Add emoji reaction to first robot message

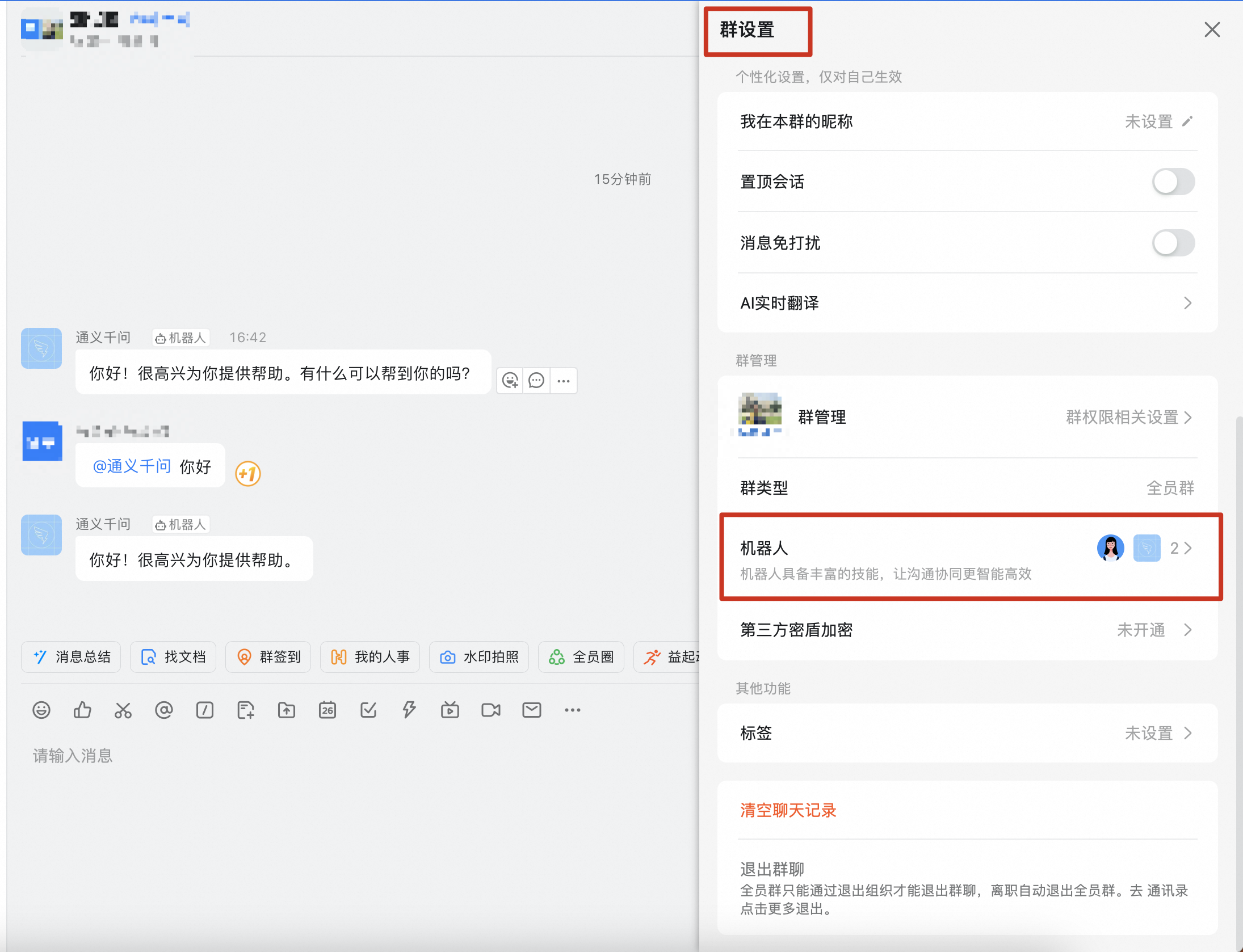[x=510, y=381]
